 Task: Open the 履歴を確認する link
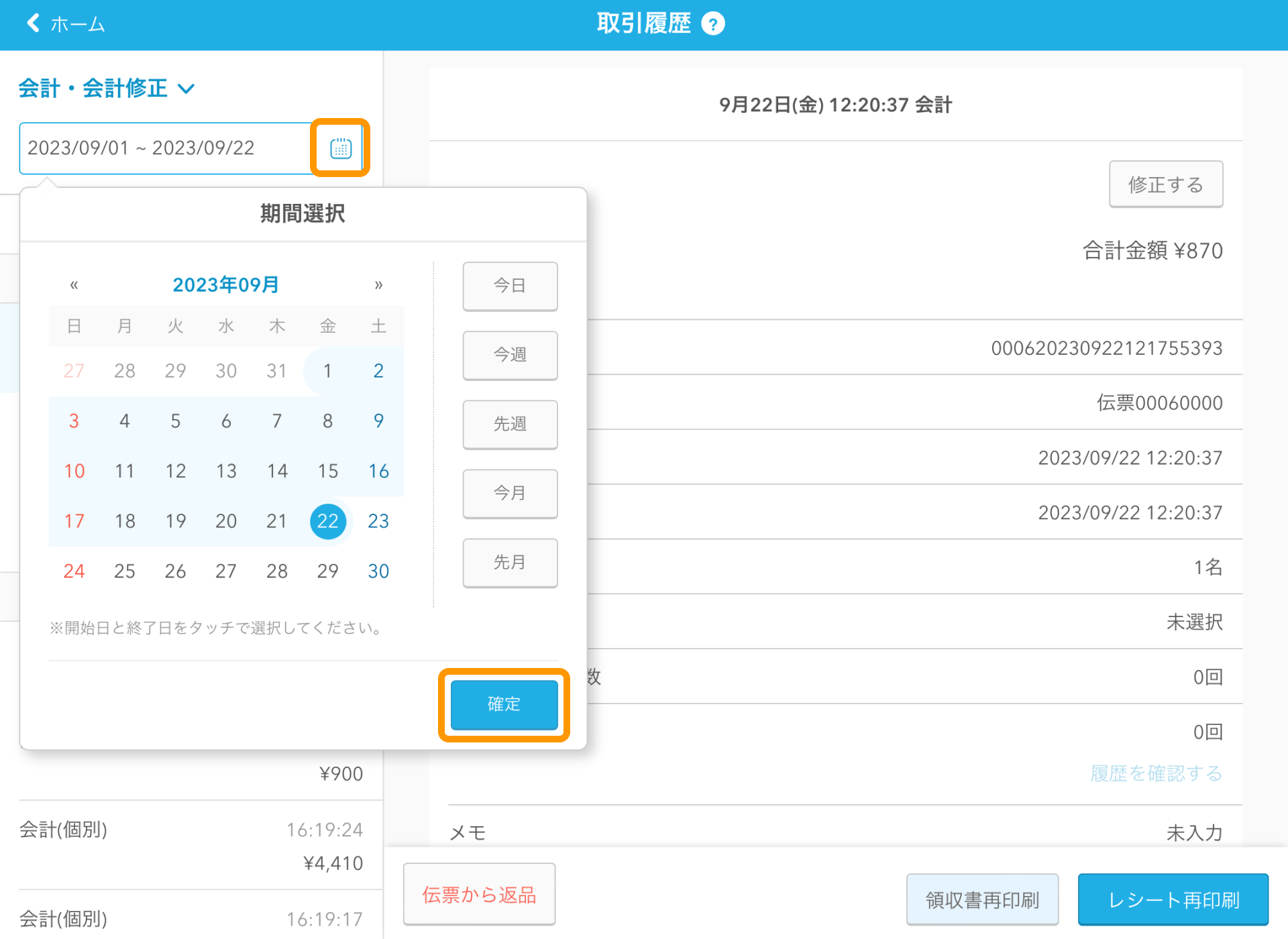(x=1156, y=773)
